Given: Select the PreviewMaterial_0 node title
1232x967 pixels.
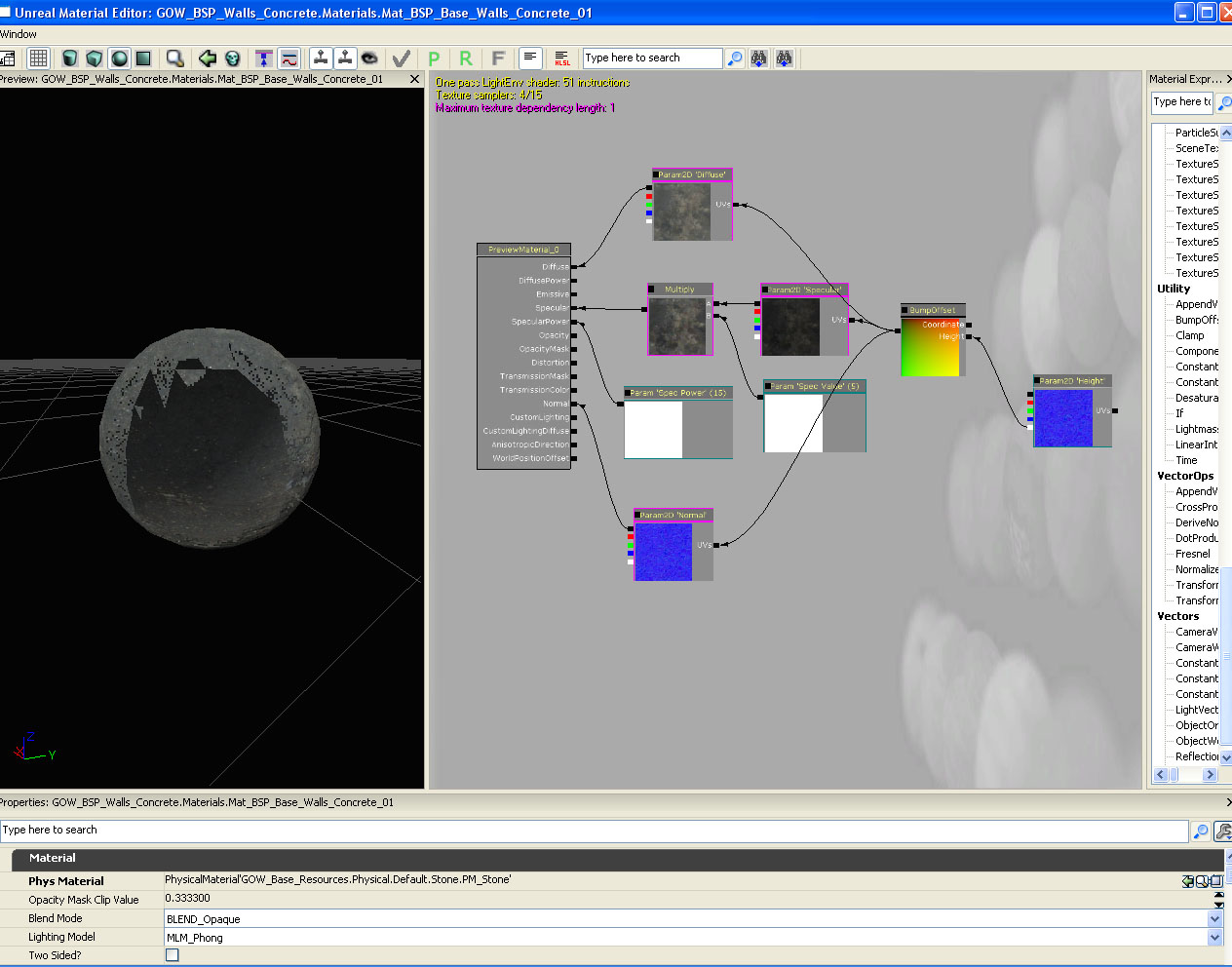Looking at the screenshot, I should click(523, 250).
